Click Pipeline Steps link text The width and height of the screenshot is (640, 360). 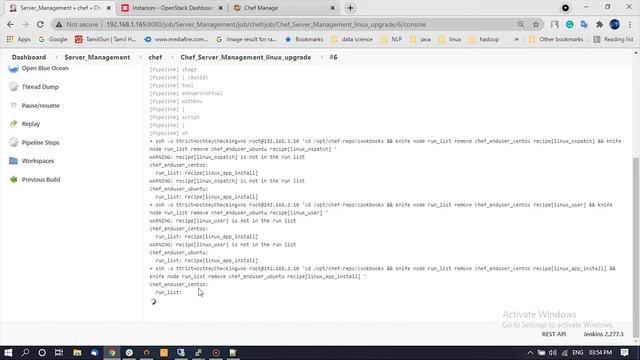coord(40,142)
